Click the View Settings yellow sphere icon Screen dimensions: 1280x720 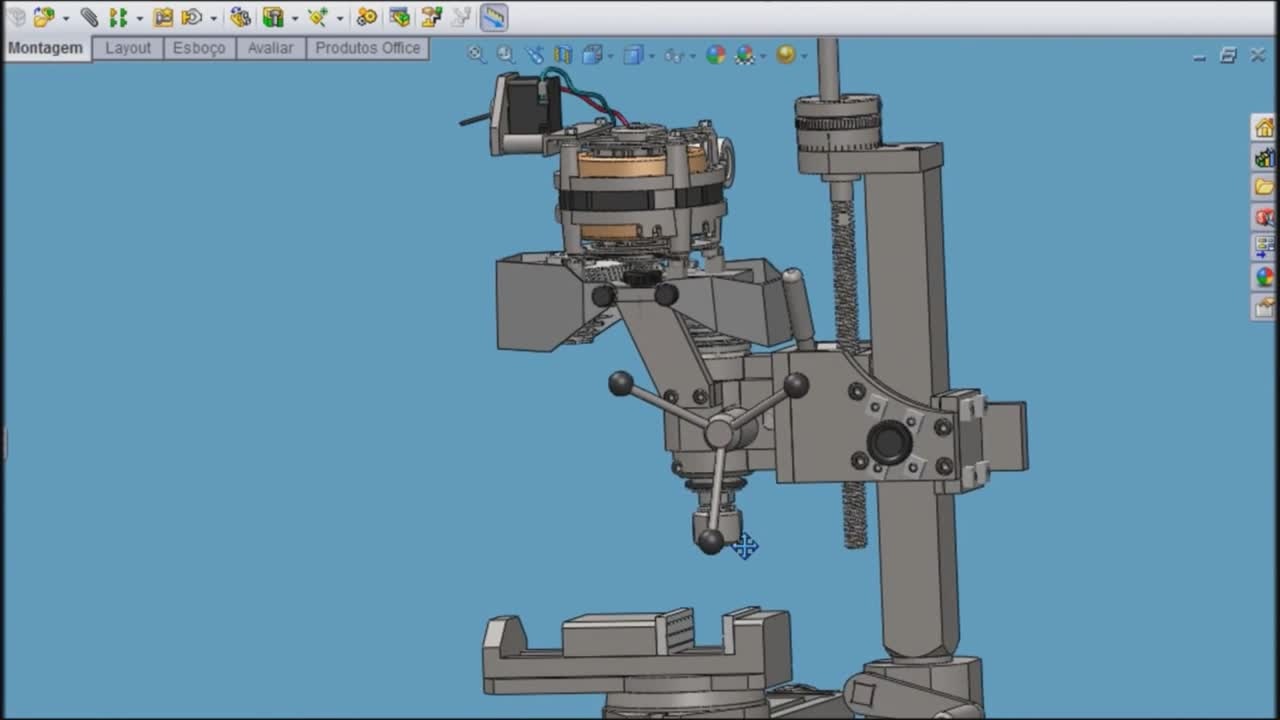pos(786,55)
